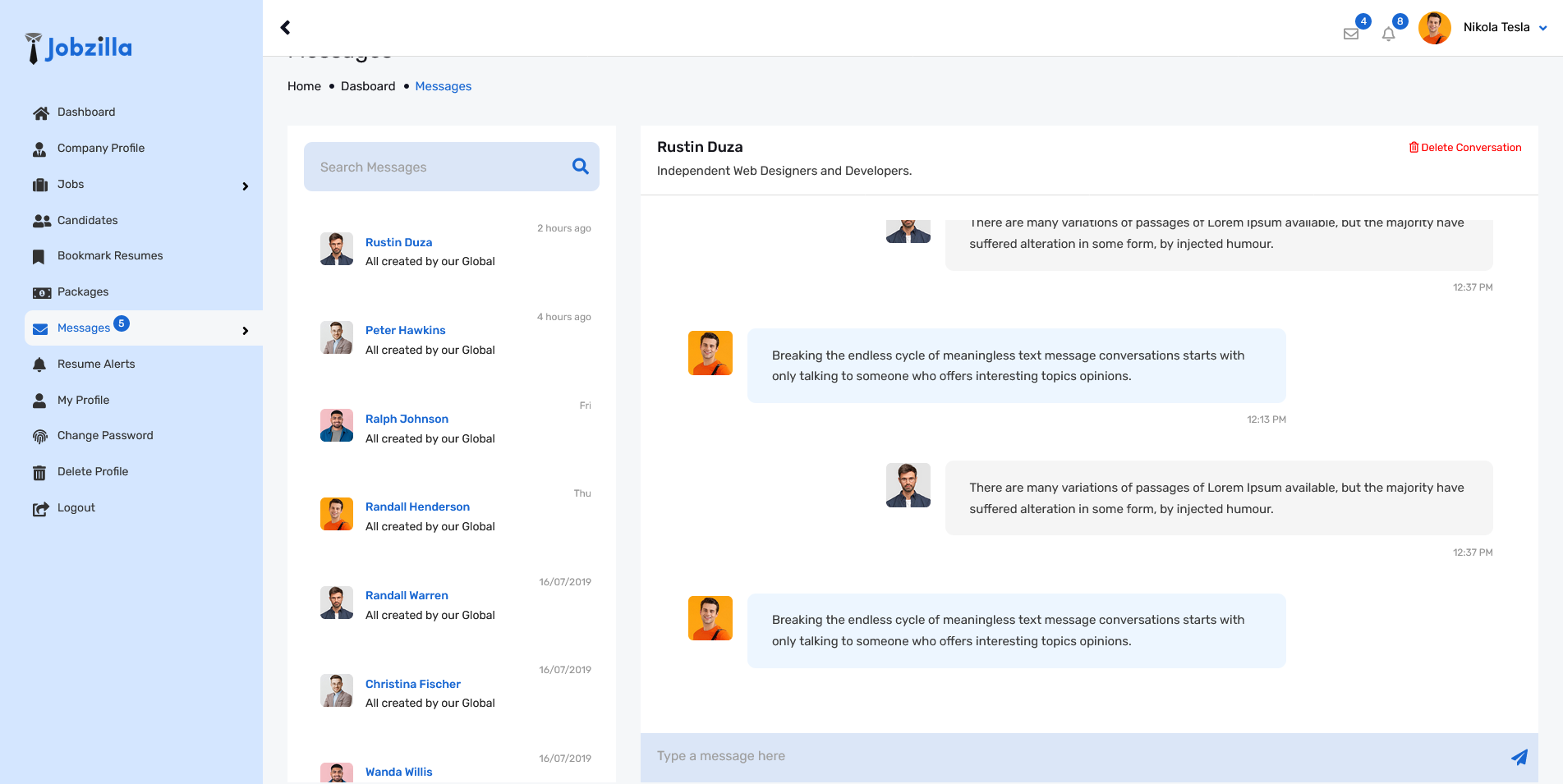Open the mail envelope notifications icon
The width and height of the screenshot is (1563, 784).
pyautogui.click(x=1351, y=34)
